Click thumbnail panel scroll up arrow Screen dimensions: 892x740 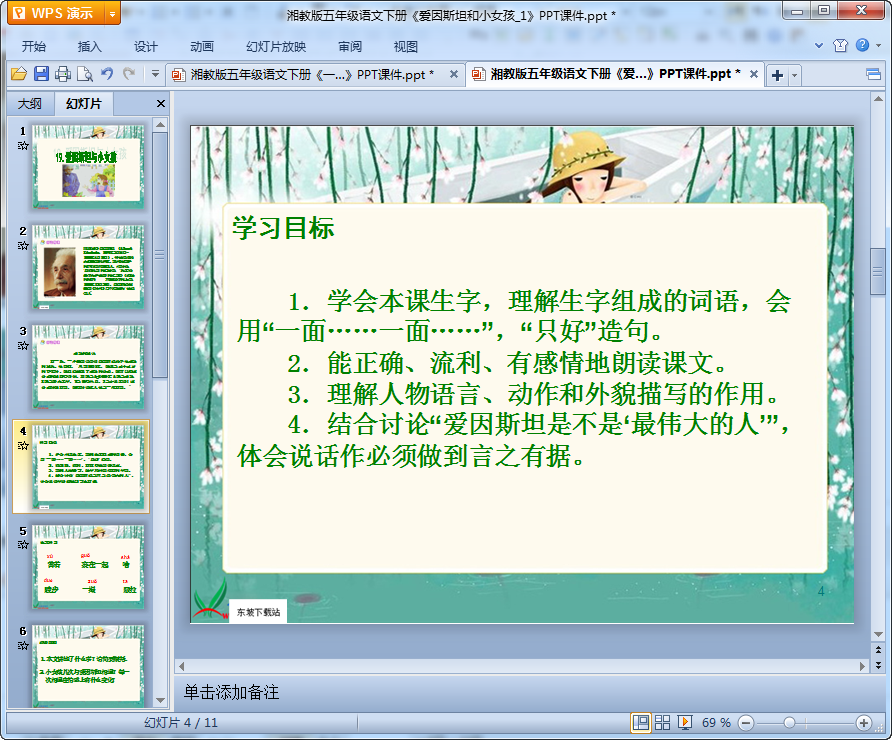160,124
